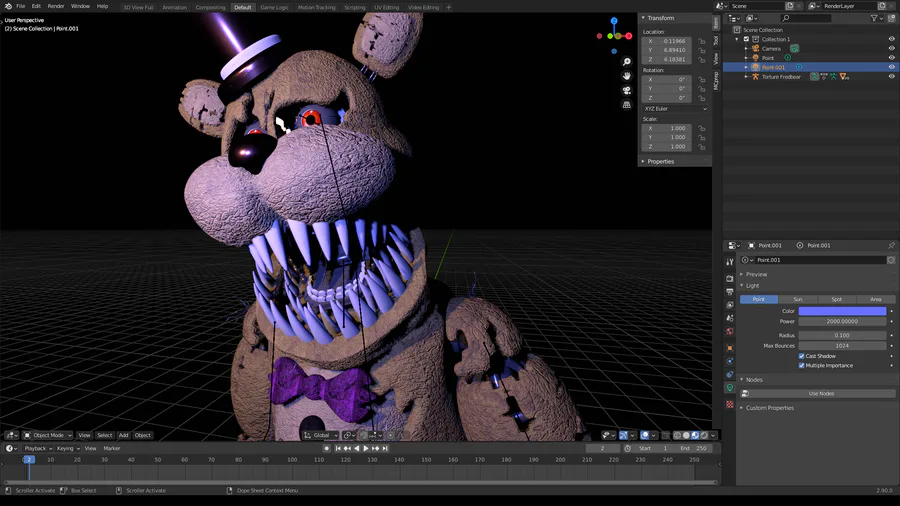Screen dimensions: 900x506
Task: Click the zoom magnifier icon in viewport
Action: (627, 62)
